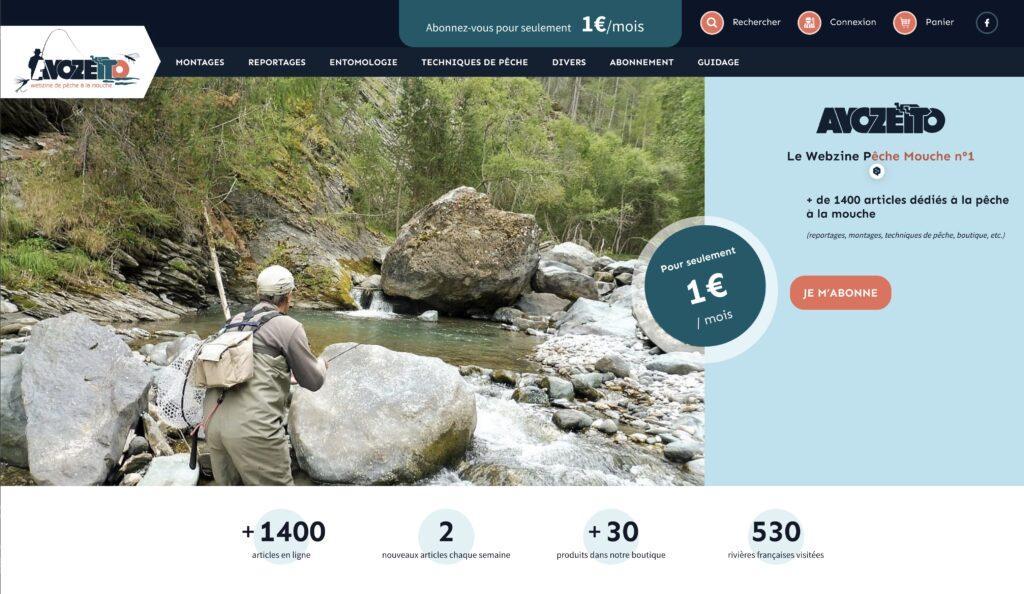Image resolution: width=1024 pixels, height=594 pixels.
Task: Click the fly fisherman hero photo
Action: point(352,281)
